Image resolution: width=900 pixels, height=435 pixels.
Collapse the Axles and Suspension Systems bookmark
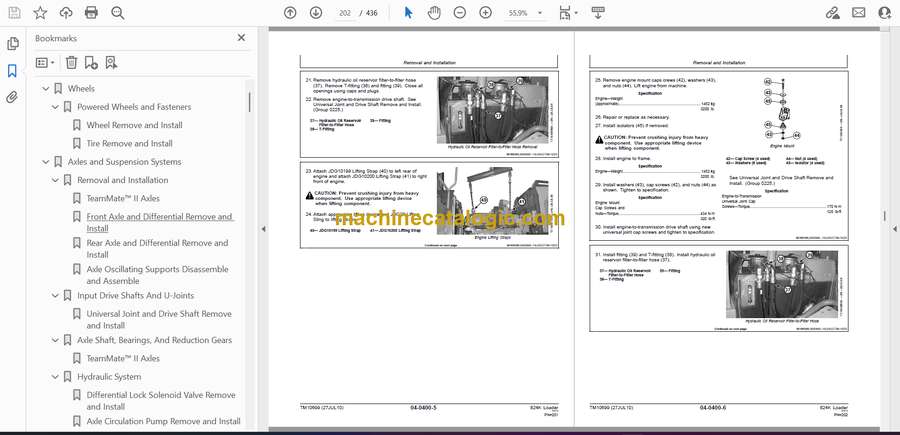click(x=46, y=162)
